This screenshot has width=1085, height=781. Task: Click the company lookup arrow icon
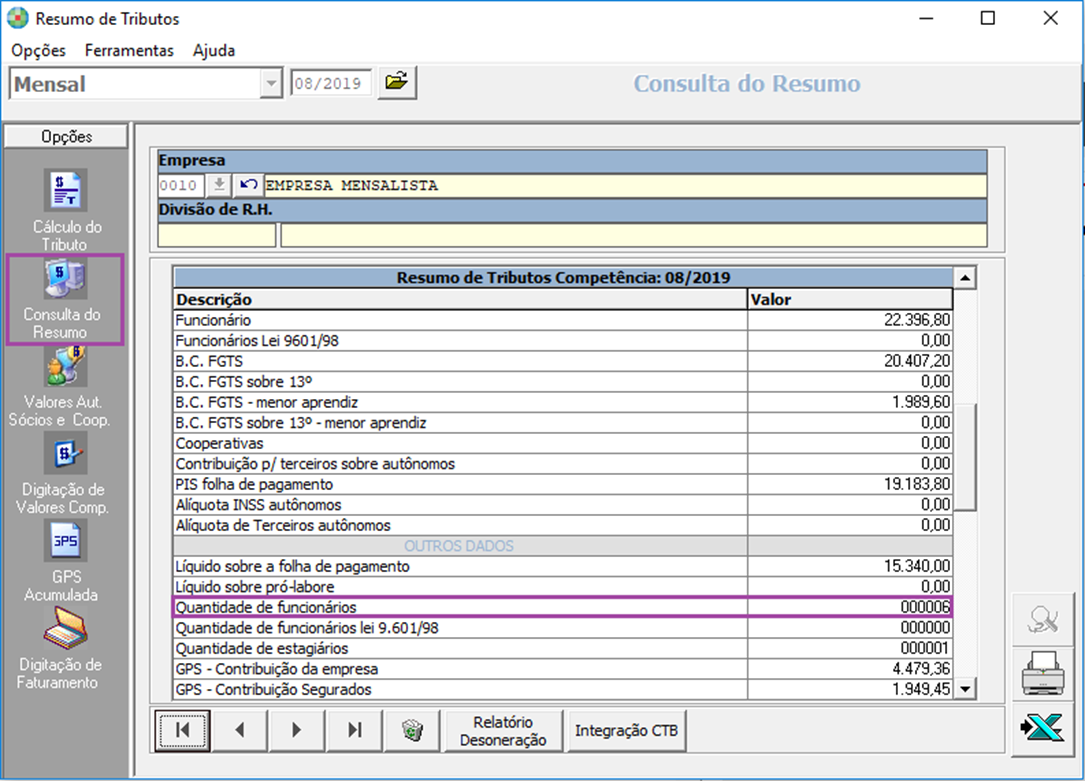(219, 185)
